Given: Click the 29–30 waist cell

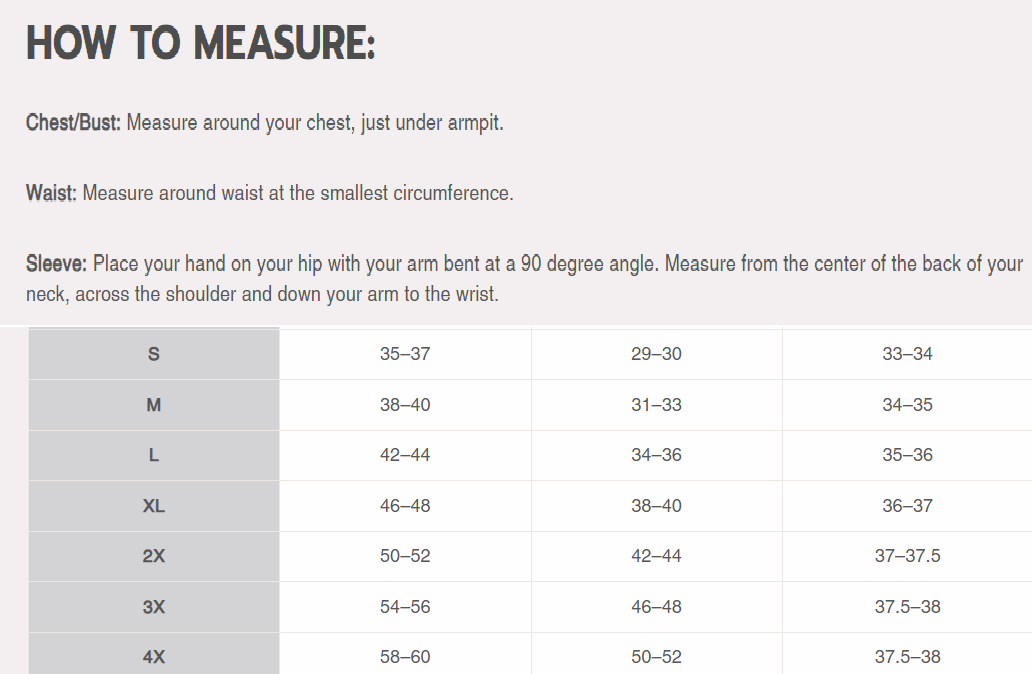Looking at the screenshot, I should [x=656, y=354].
